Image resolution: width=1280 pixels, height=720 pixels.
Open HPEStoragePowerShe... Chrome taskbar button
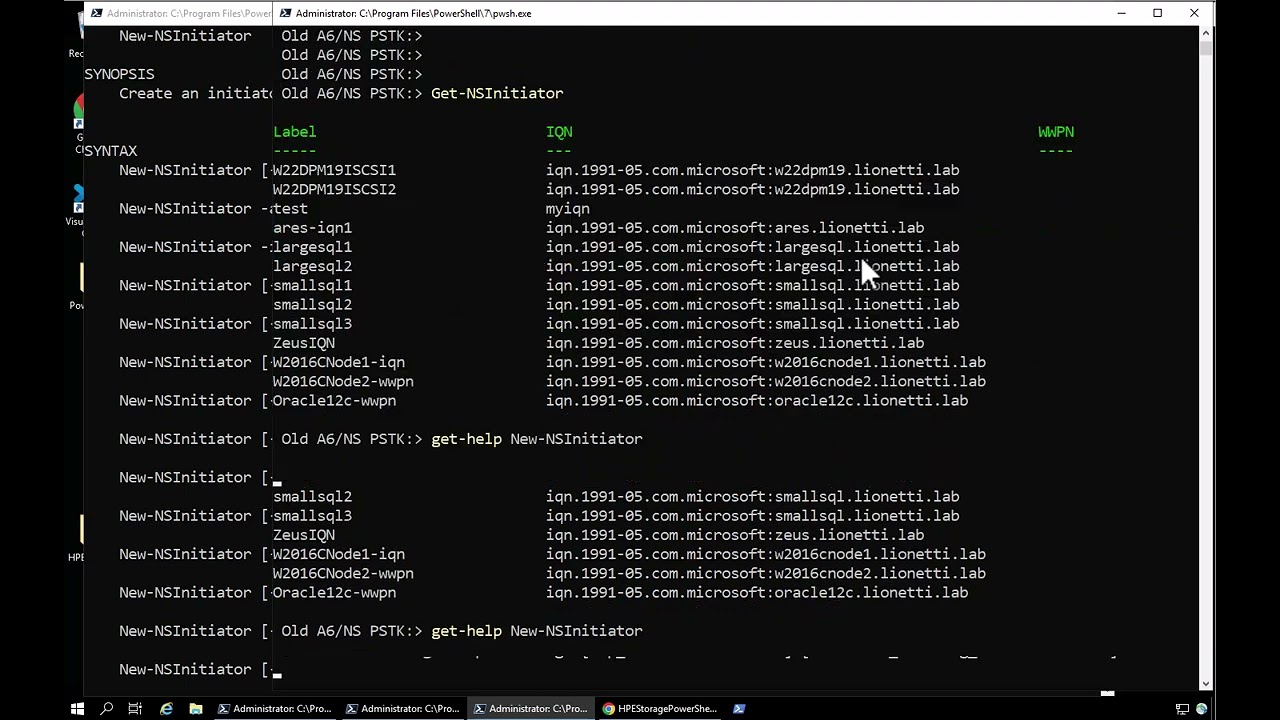tap(659, 708)
